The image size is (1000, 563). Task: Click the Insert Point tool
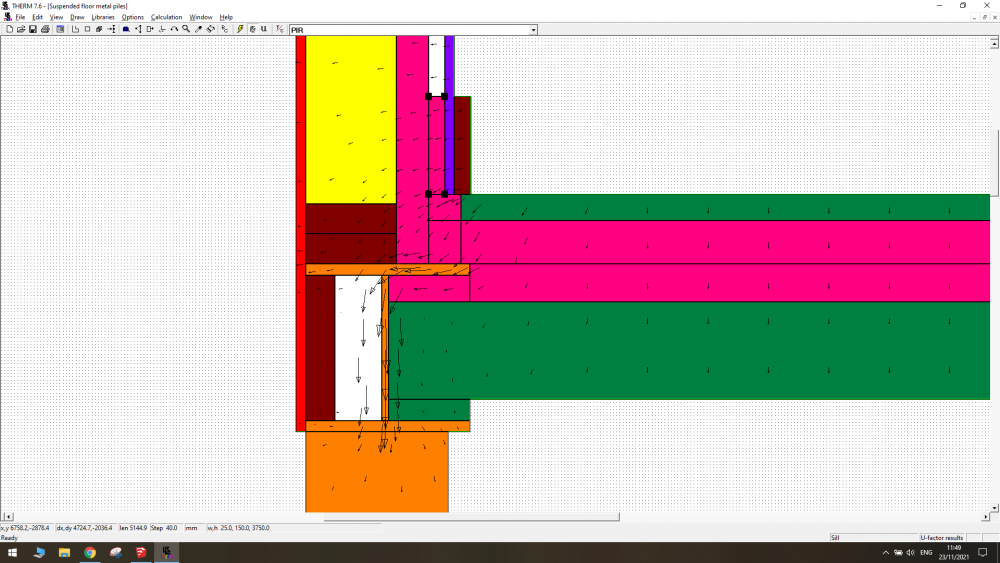112,29
